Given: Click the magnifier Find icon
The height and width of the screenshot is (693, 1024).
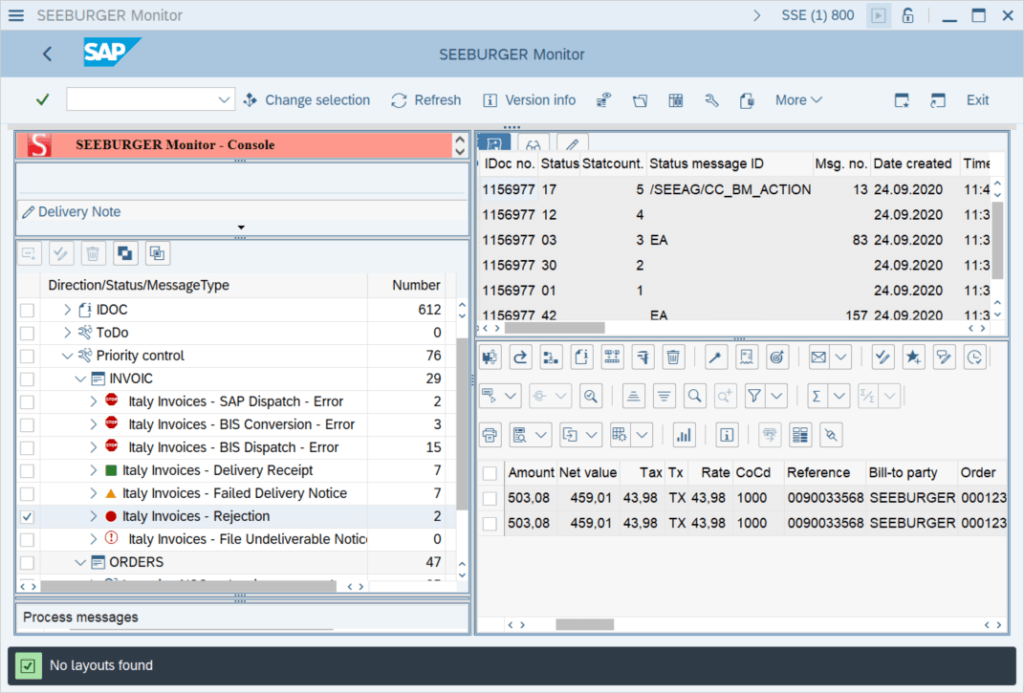Looking at the screenshot, I should click(x=695, y=396).
